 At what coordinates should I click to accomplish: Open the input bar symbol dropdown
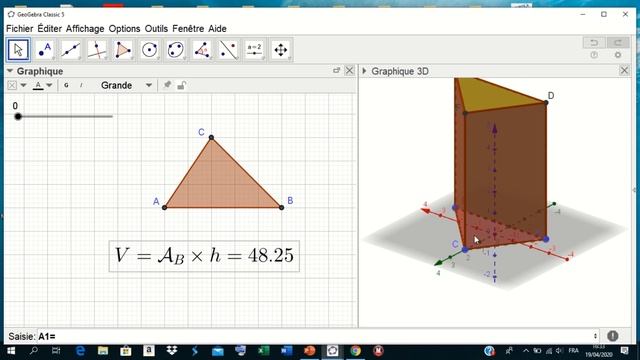tap(595, 336)
